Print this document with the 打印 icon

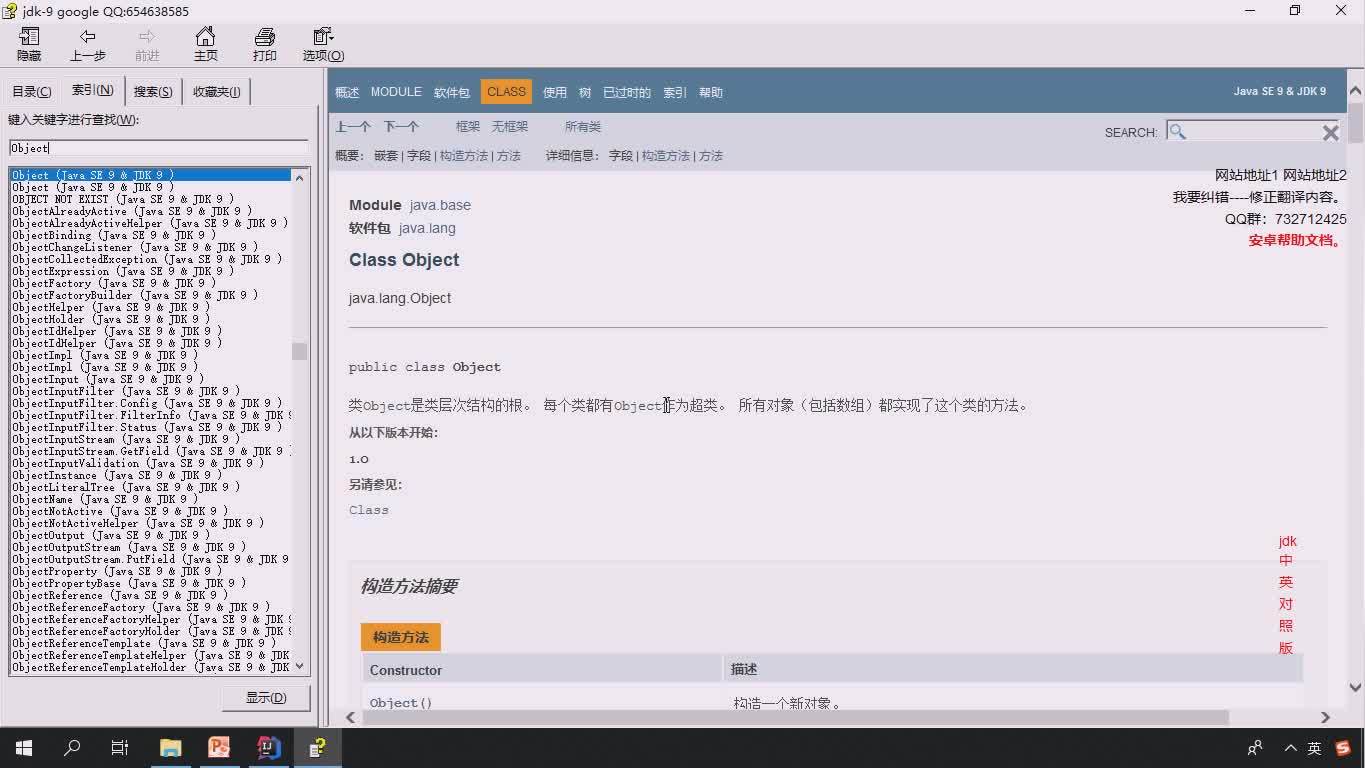click(264, 44)
